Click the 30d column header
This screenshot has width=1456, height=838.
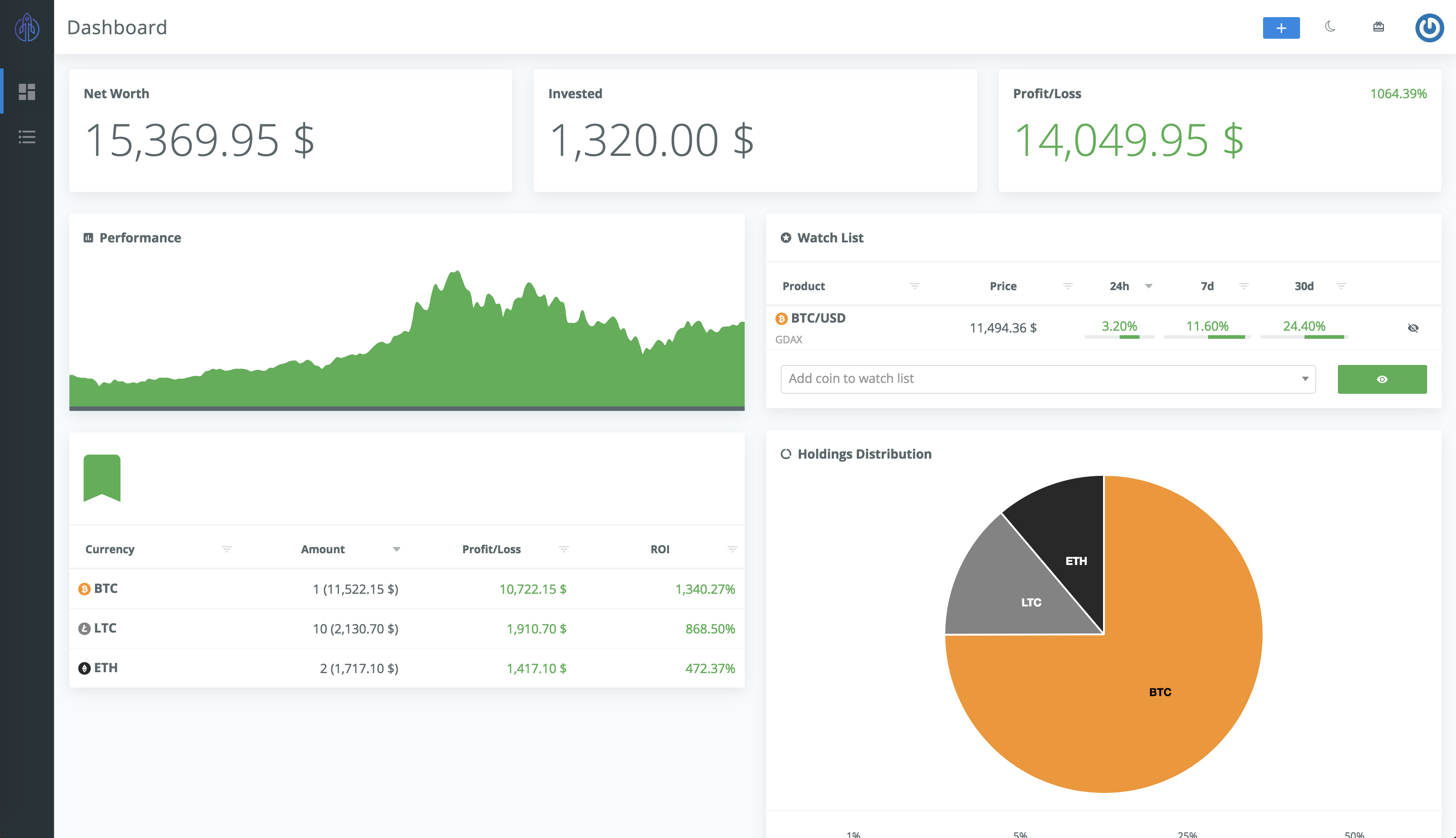pos(1304,286)
